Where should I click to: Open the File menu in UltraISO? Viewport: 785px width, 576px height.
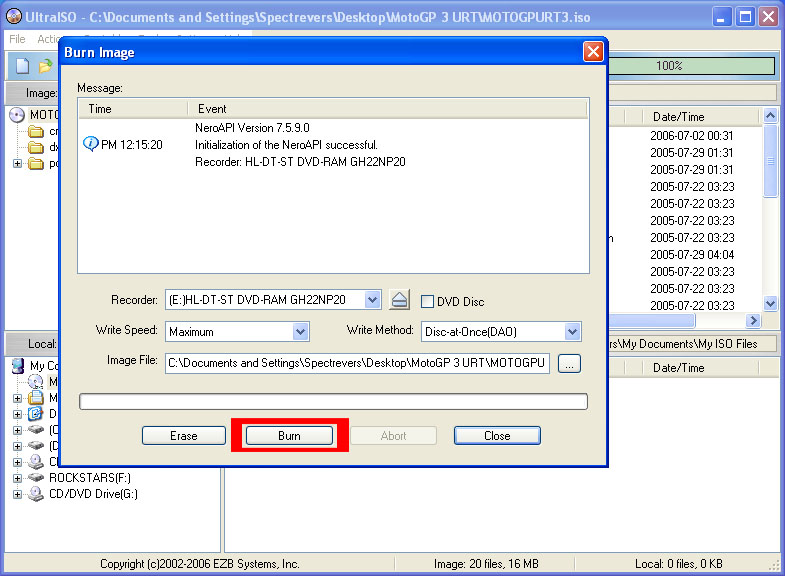(x=17, y=39)
